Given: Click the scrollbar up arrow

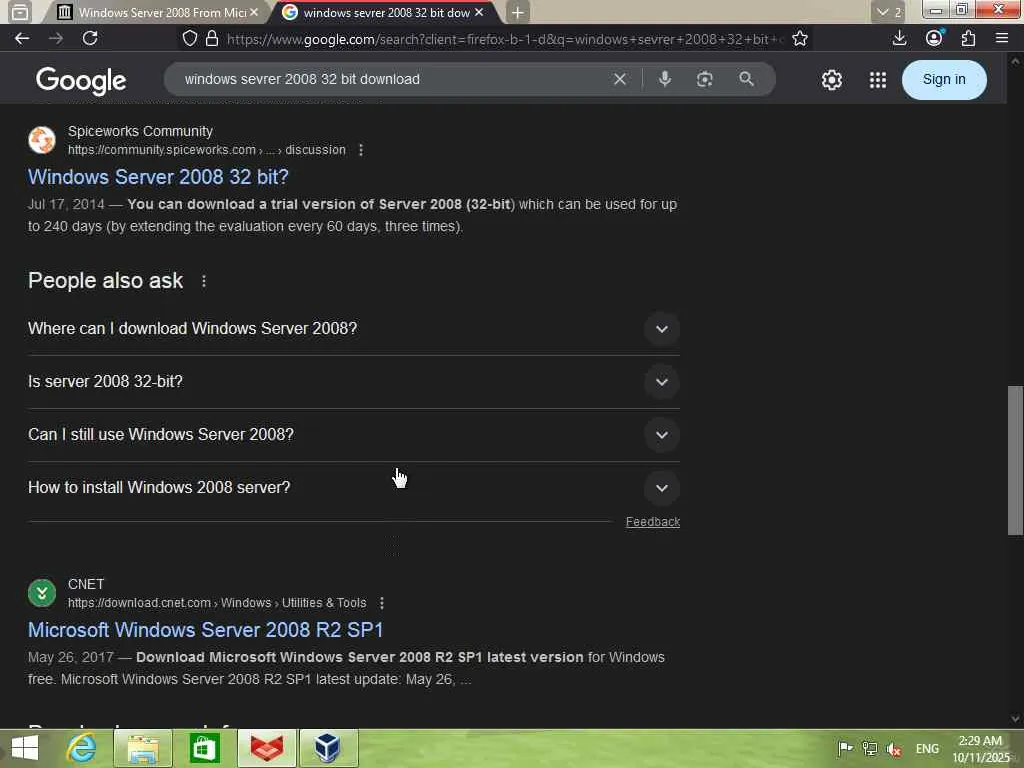Looking at the screenshot, I should tap(1015, 61).
